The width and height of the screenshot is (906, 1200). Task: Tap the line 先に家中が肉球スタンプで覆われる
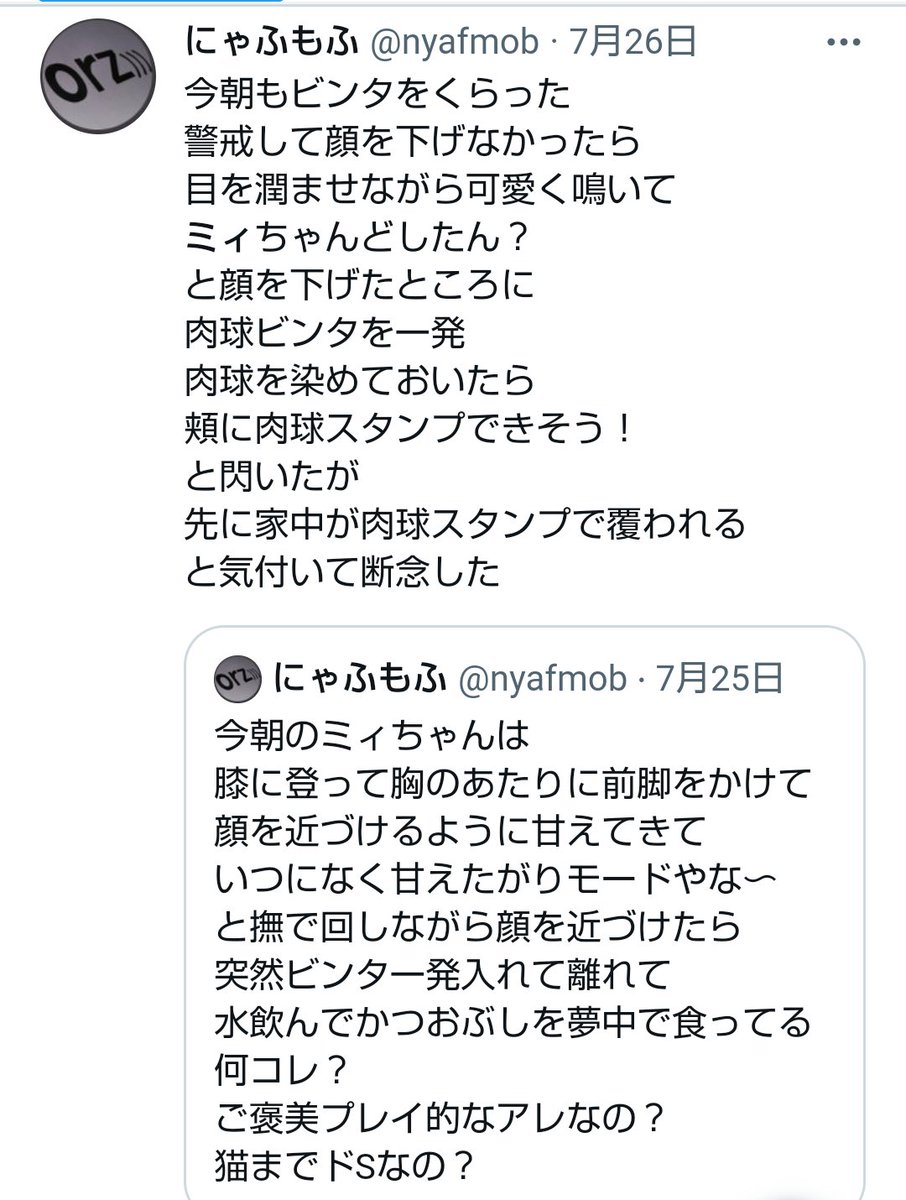click(x=466, y=525)
